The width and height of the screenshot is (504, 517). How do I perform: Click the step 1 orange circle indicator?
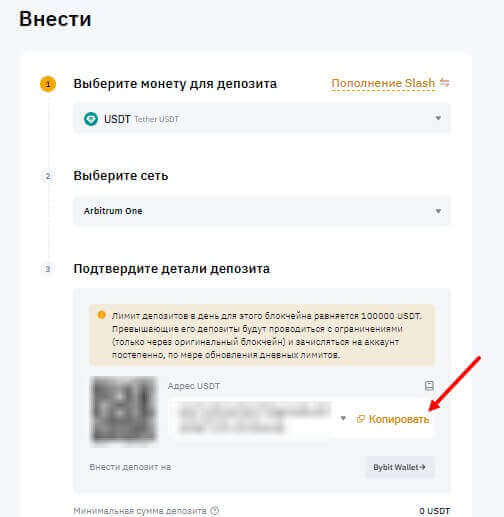48,84
